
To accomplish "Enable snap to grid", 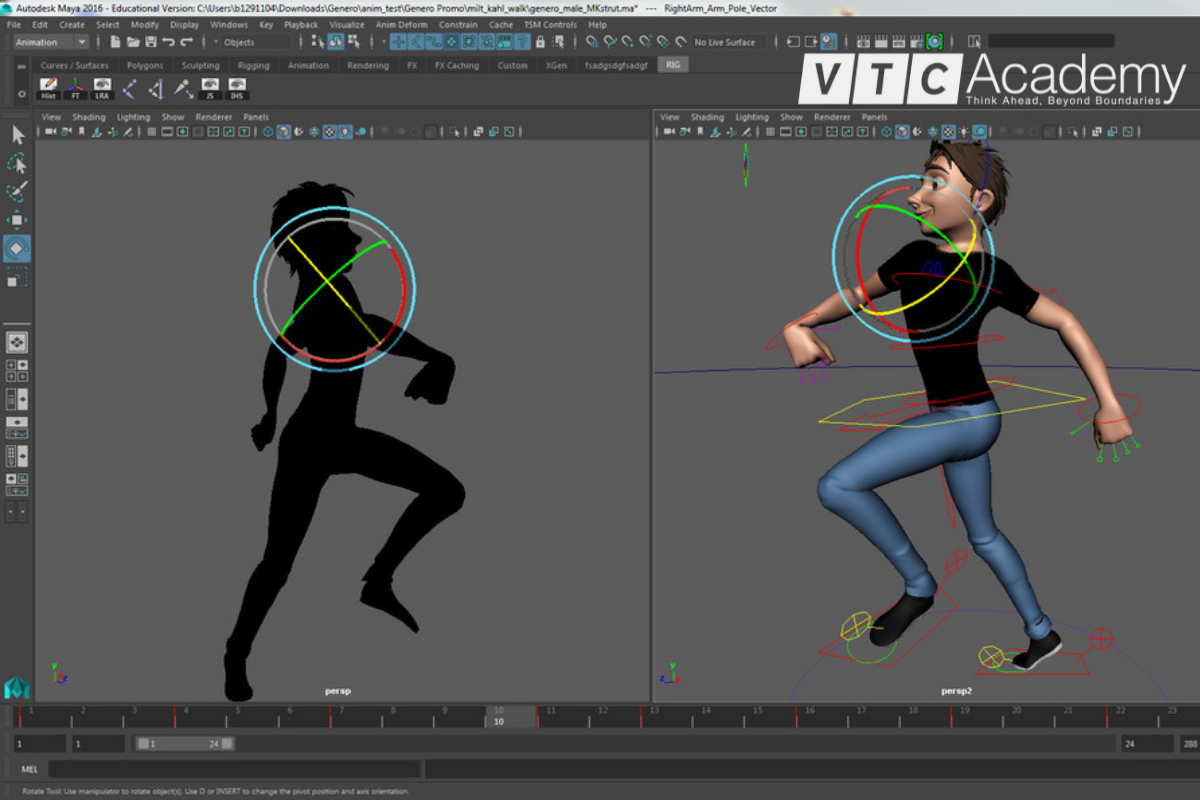I will pos(590,42).
